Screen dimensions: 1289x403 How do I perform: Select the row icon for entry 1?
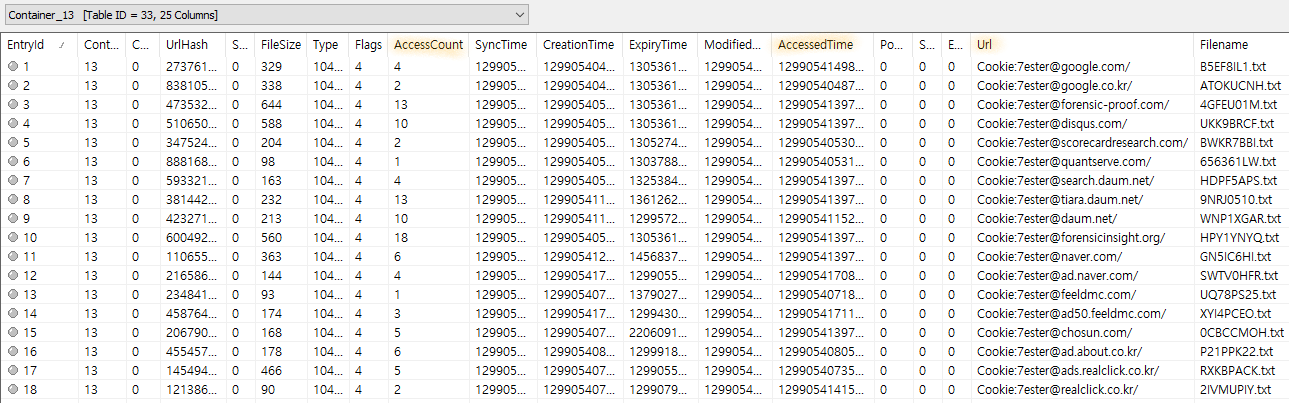[x=12, y=66]
